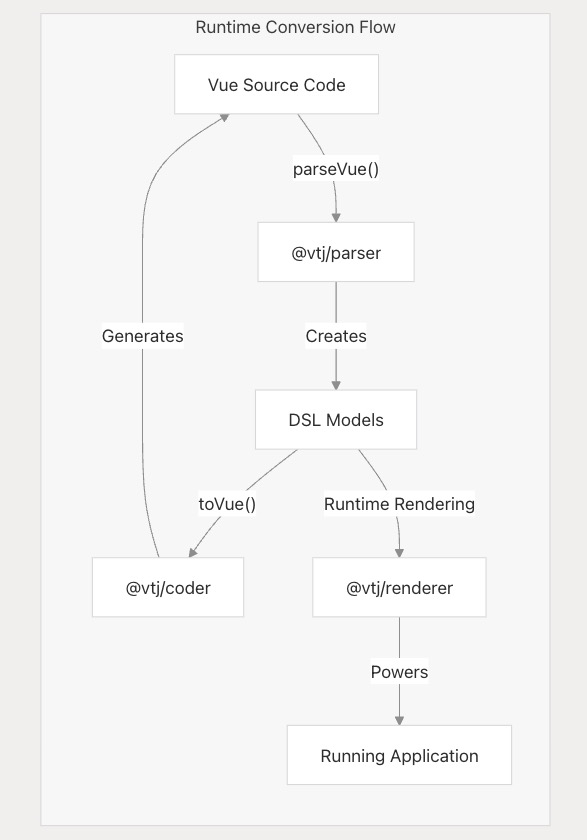The height and width of the screenshot is (840, 587).
Task: Select the Generates edge label
Action: coord(142,336)
